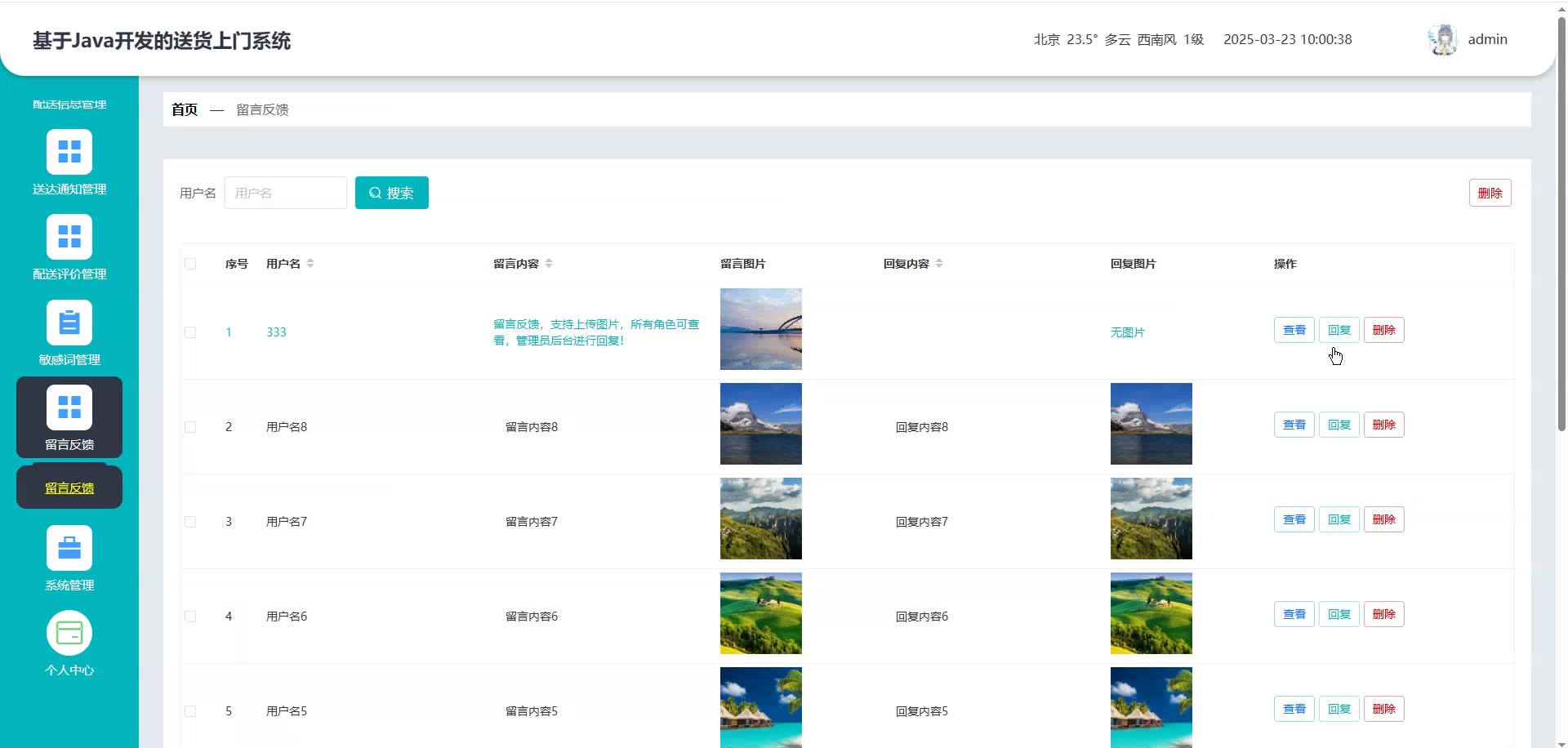Click 无图片 text in first row
The width and height of the screenshot is (1568, 748).
tap(1128, 332)
